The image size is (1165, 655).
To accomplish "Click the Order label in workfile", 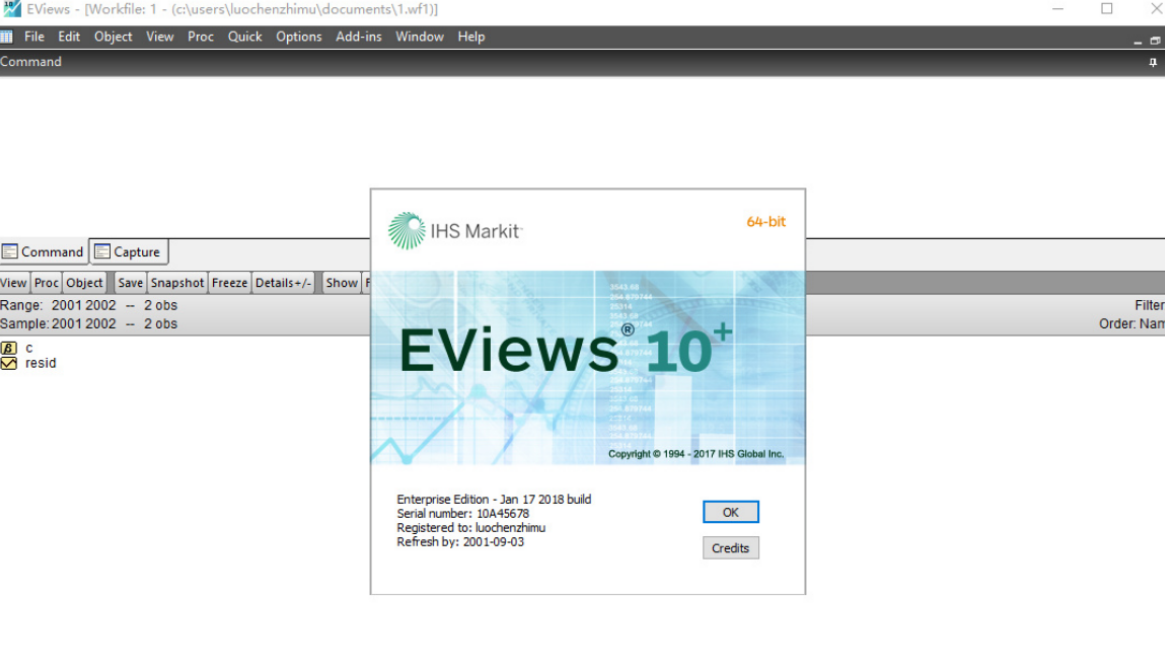I will (1132, 324).
